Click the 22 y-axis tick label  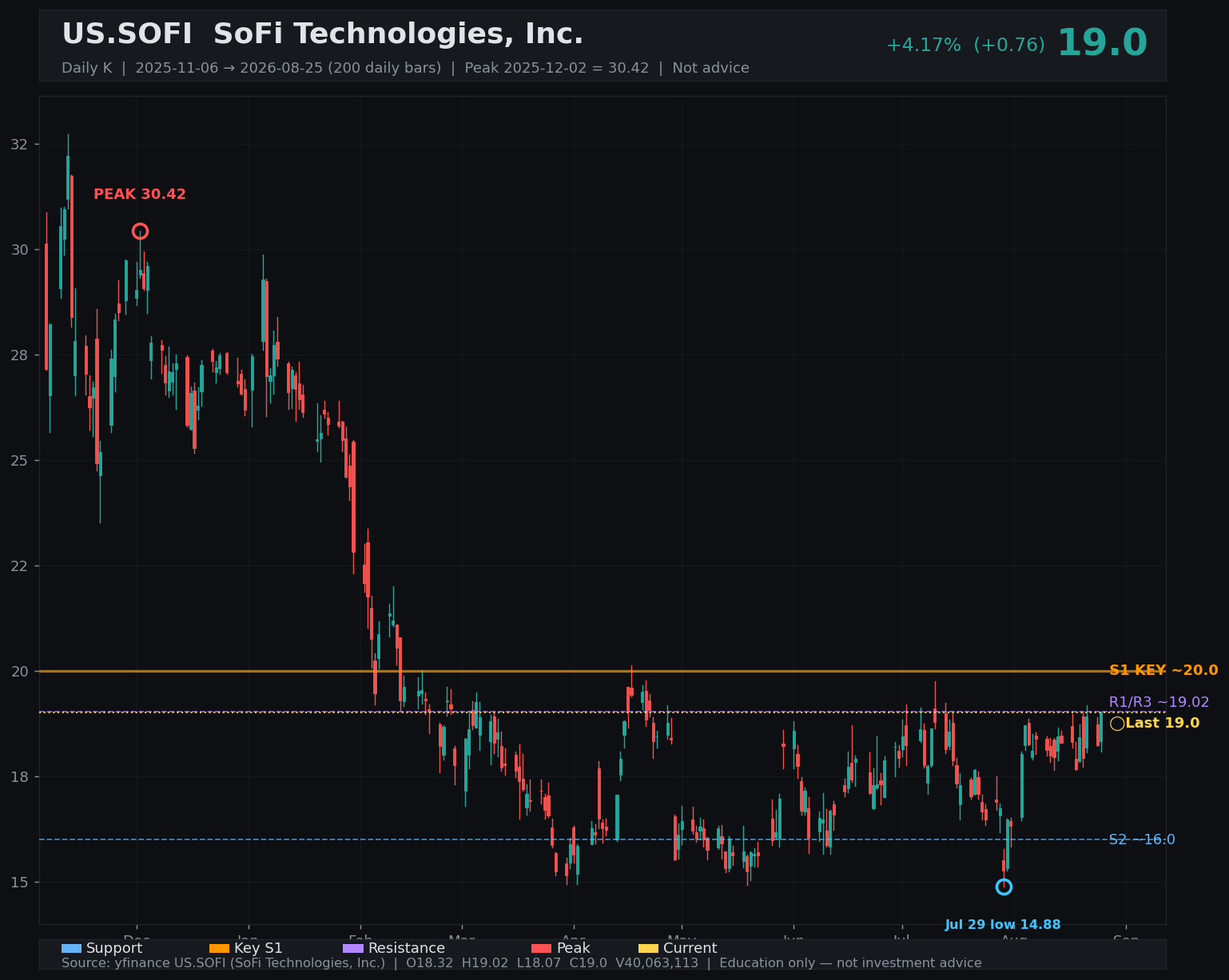coord(19,566)
